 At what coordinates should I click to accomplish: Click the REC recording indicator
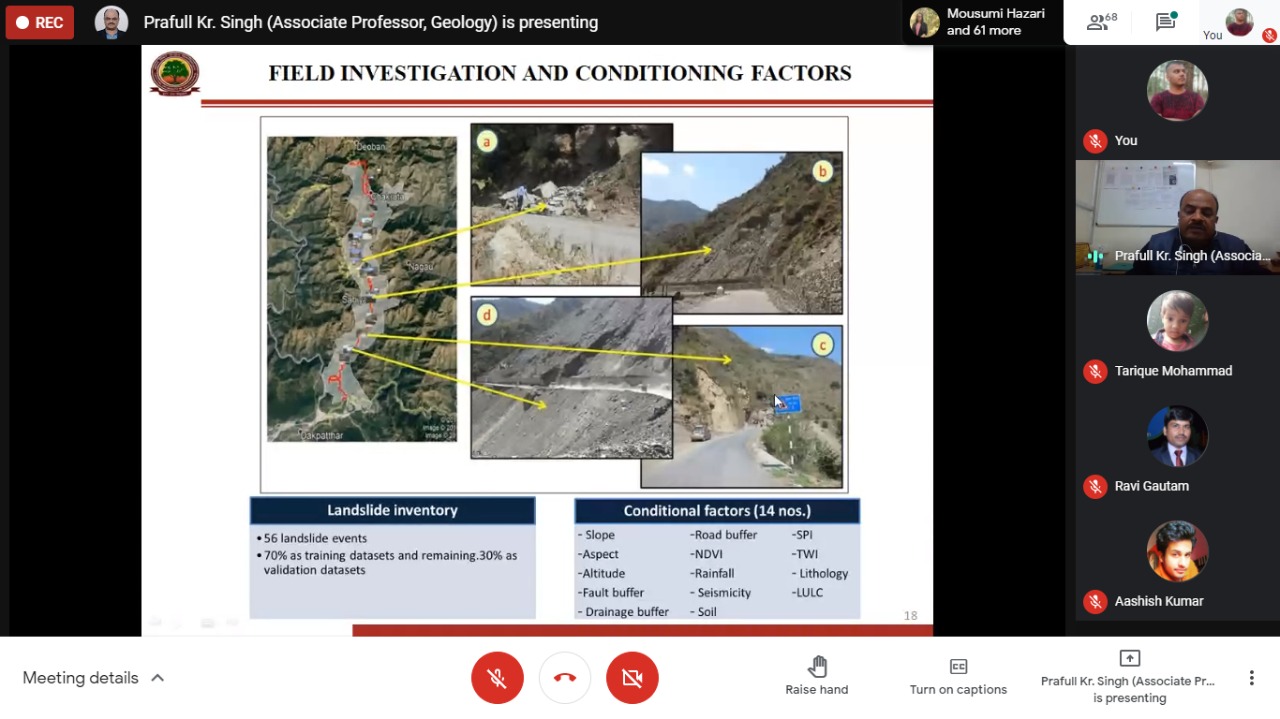click(x=40, y=22)
